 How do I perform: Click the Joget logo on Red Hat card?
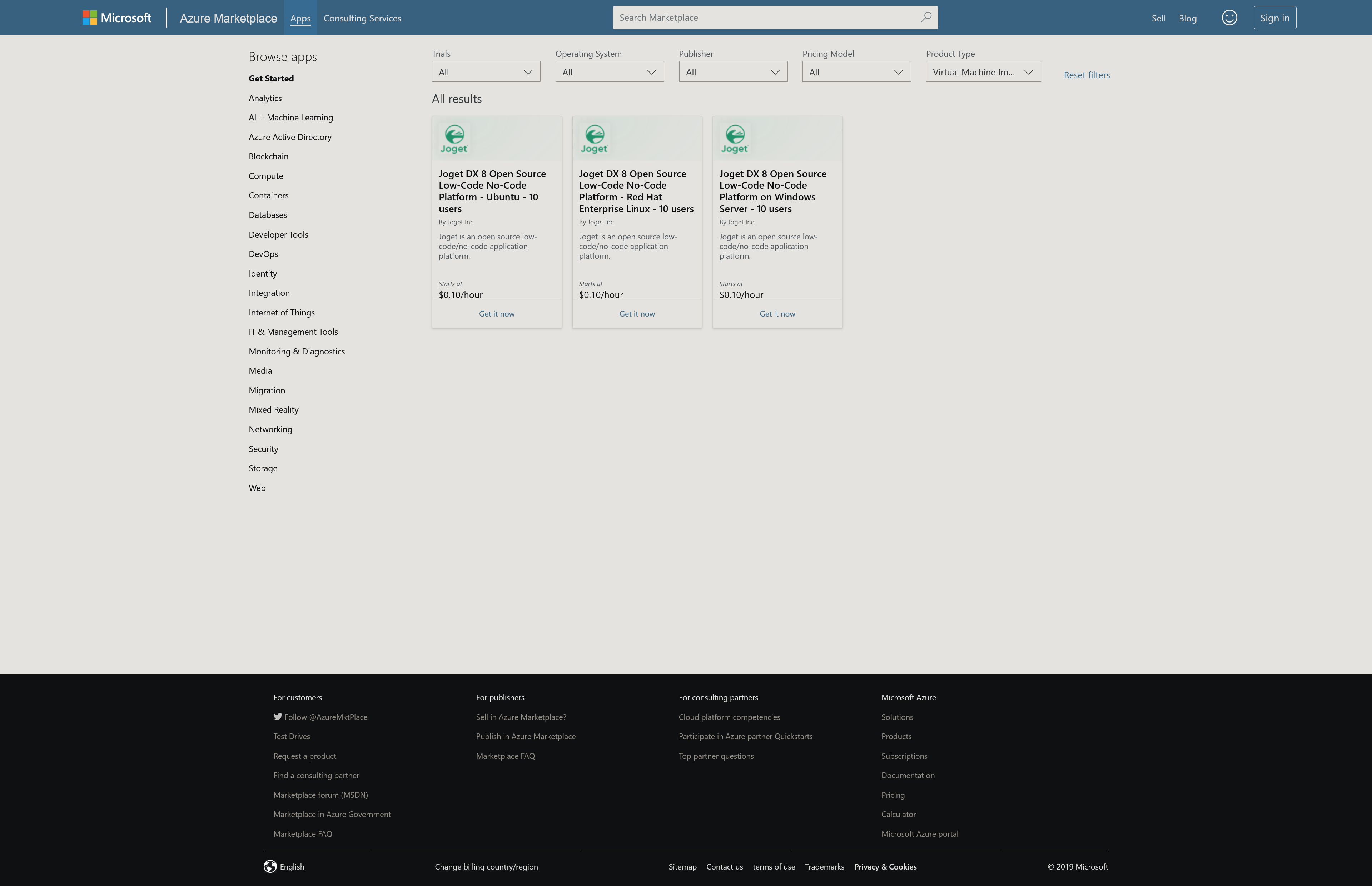pos(594,139)
